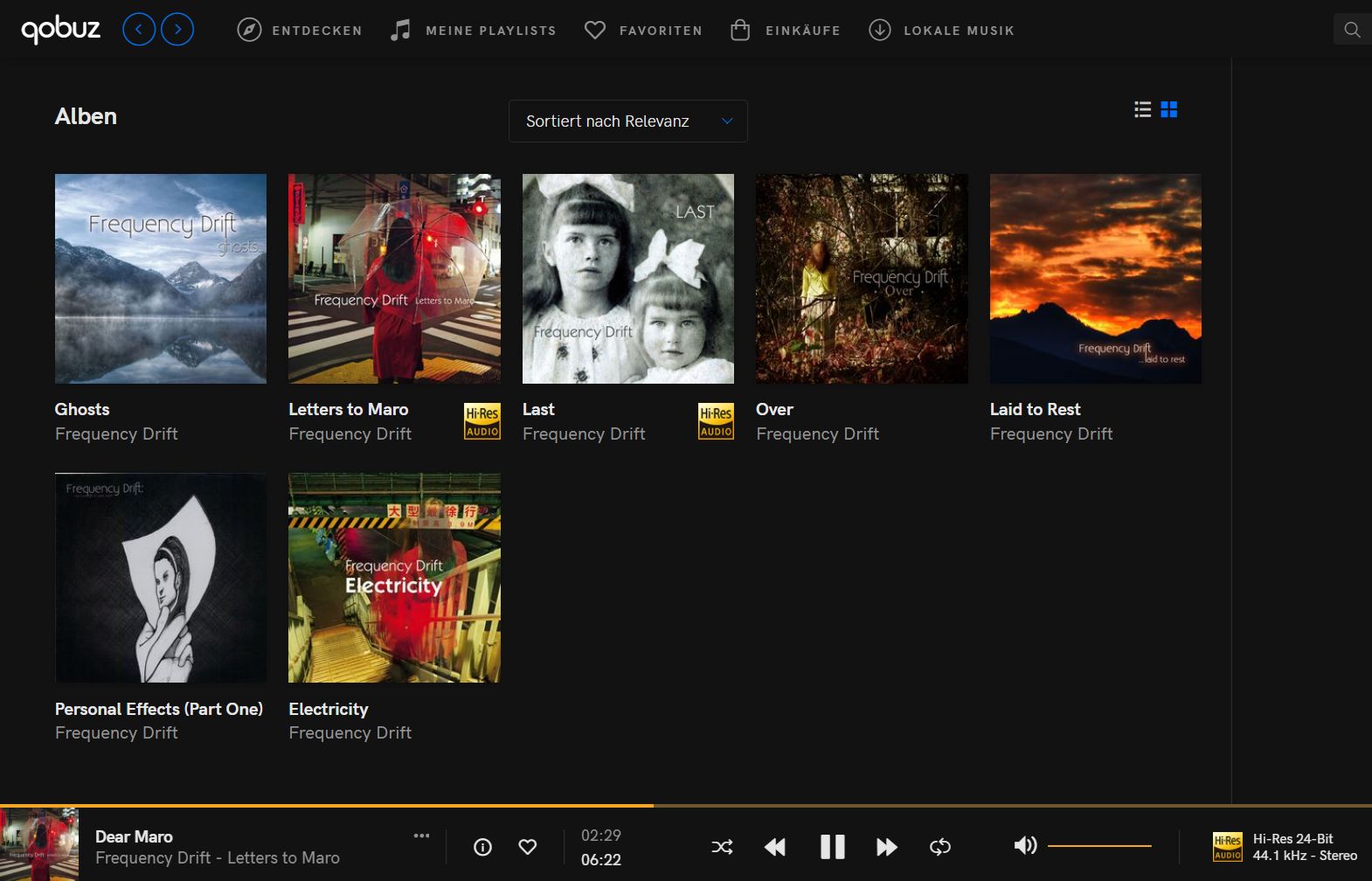The width and height of the screenshot is (1372, 881).
Task: Switch to list view
Action: coord(1143,109)
